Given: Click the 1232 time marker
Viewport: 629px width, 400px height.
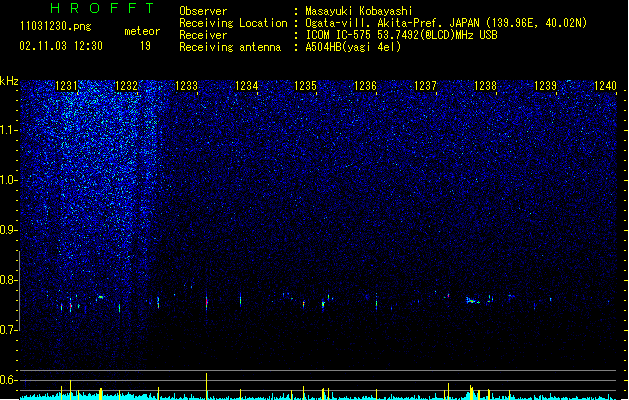Looking at the screenshot, I should click(126, 86).
